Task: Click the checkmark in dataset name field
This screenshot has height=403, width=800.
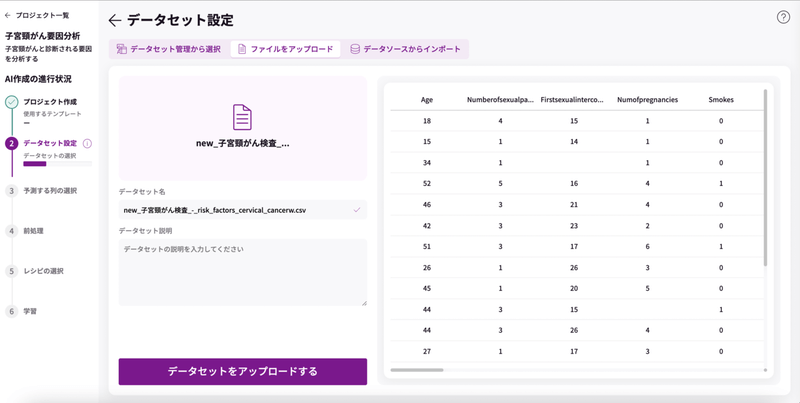Action: 357,210
